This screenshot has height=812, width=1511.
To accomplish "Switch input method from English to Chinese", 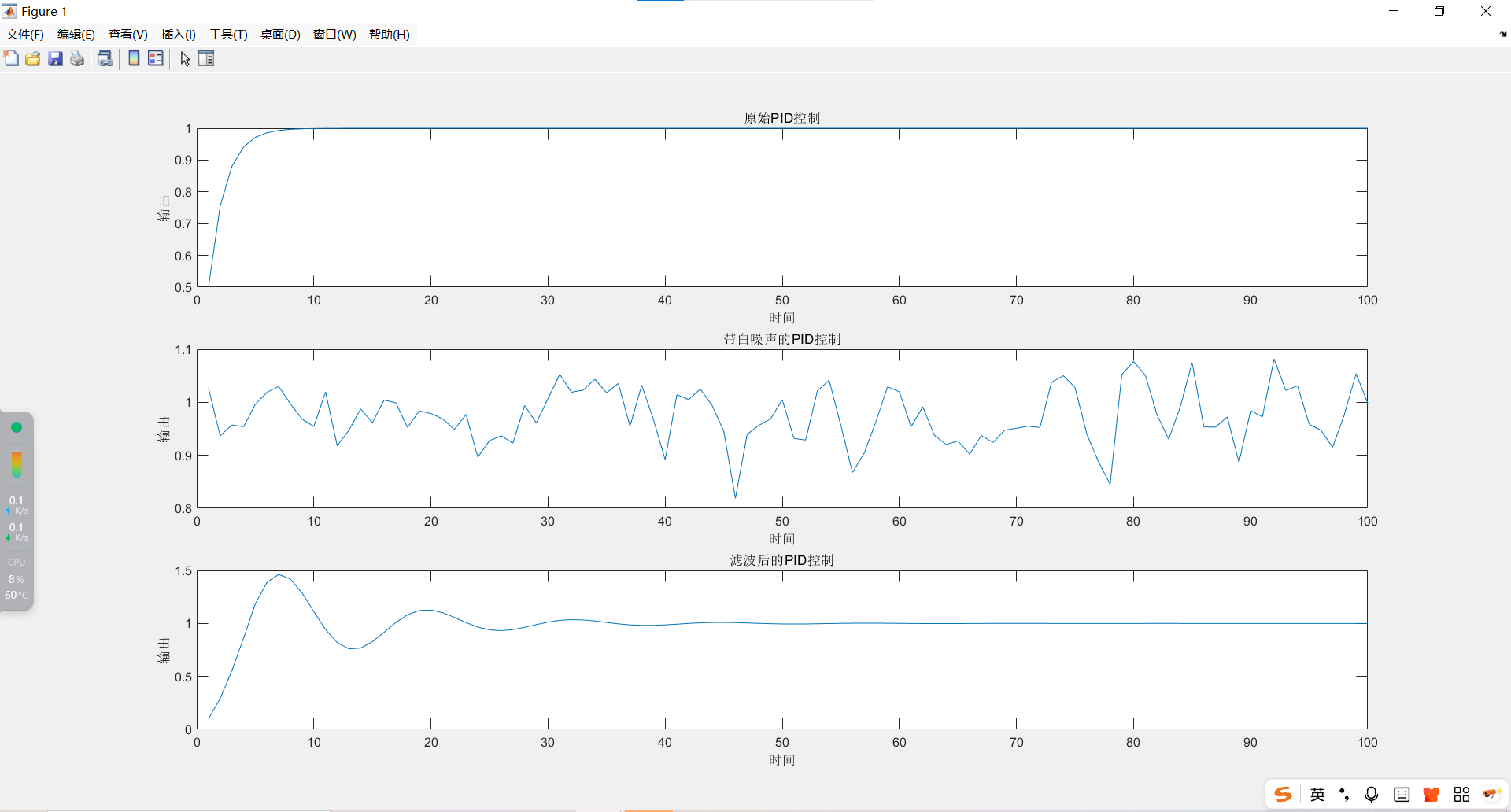I will pyautogui.click(x=1317, y=795).
